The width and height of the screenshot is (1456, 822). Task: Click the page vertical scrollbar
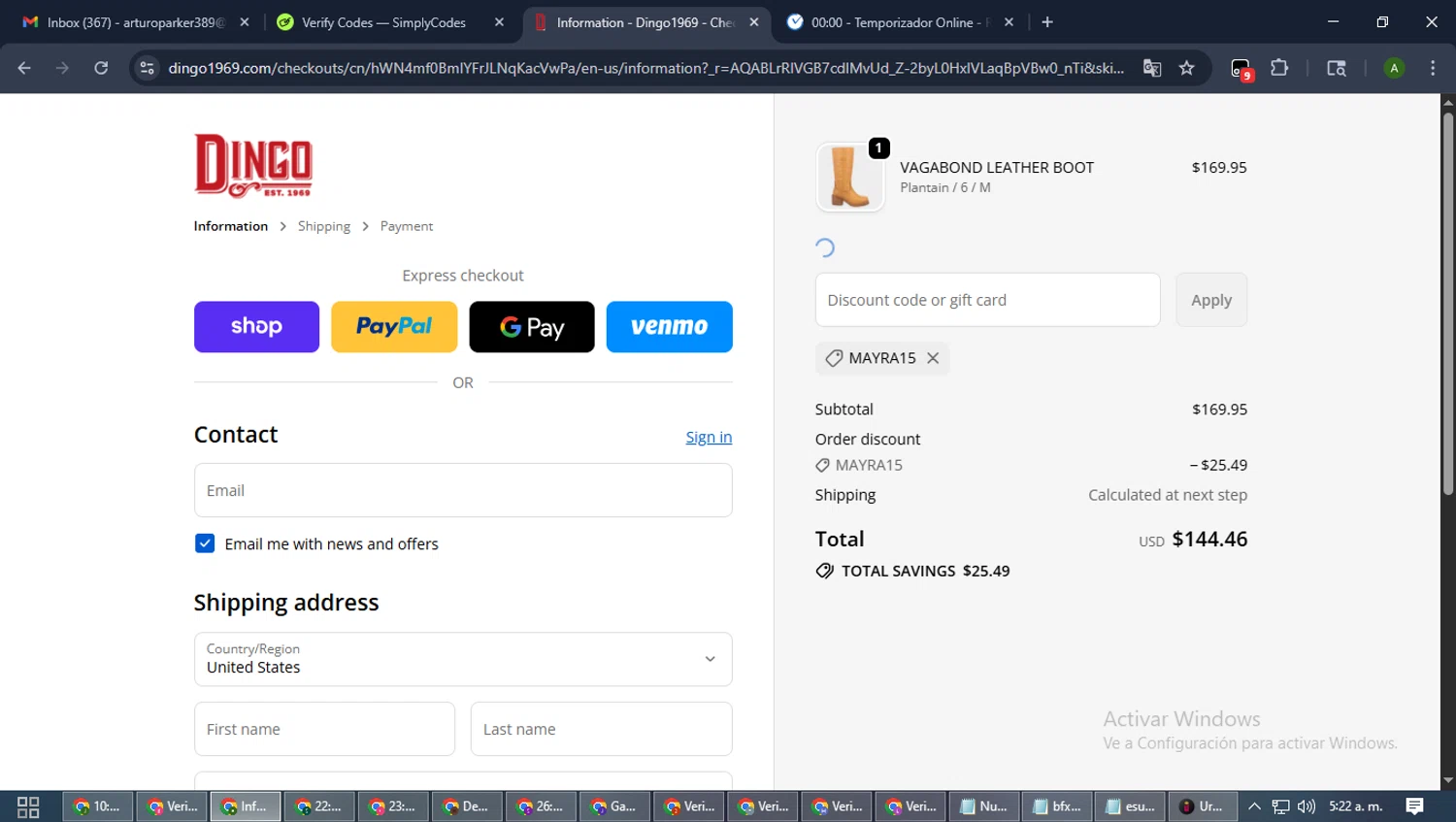tap(1448, 303)
